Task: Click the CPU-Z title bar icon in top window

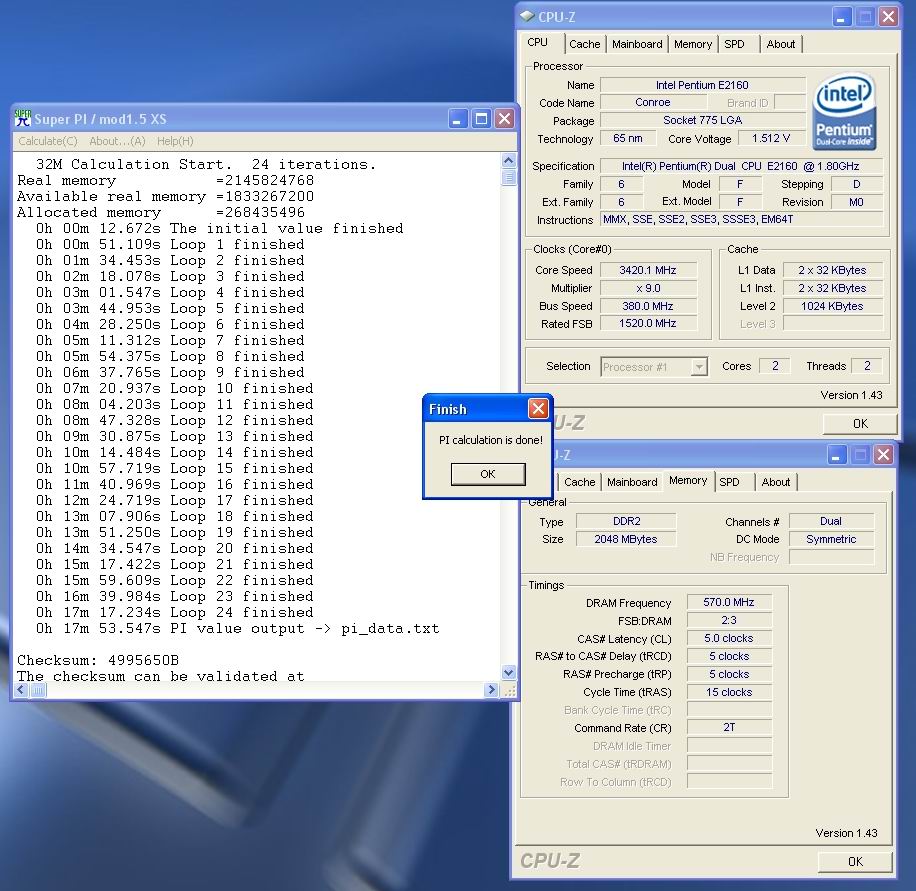Action: coord(527,16)
